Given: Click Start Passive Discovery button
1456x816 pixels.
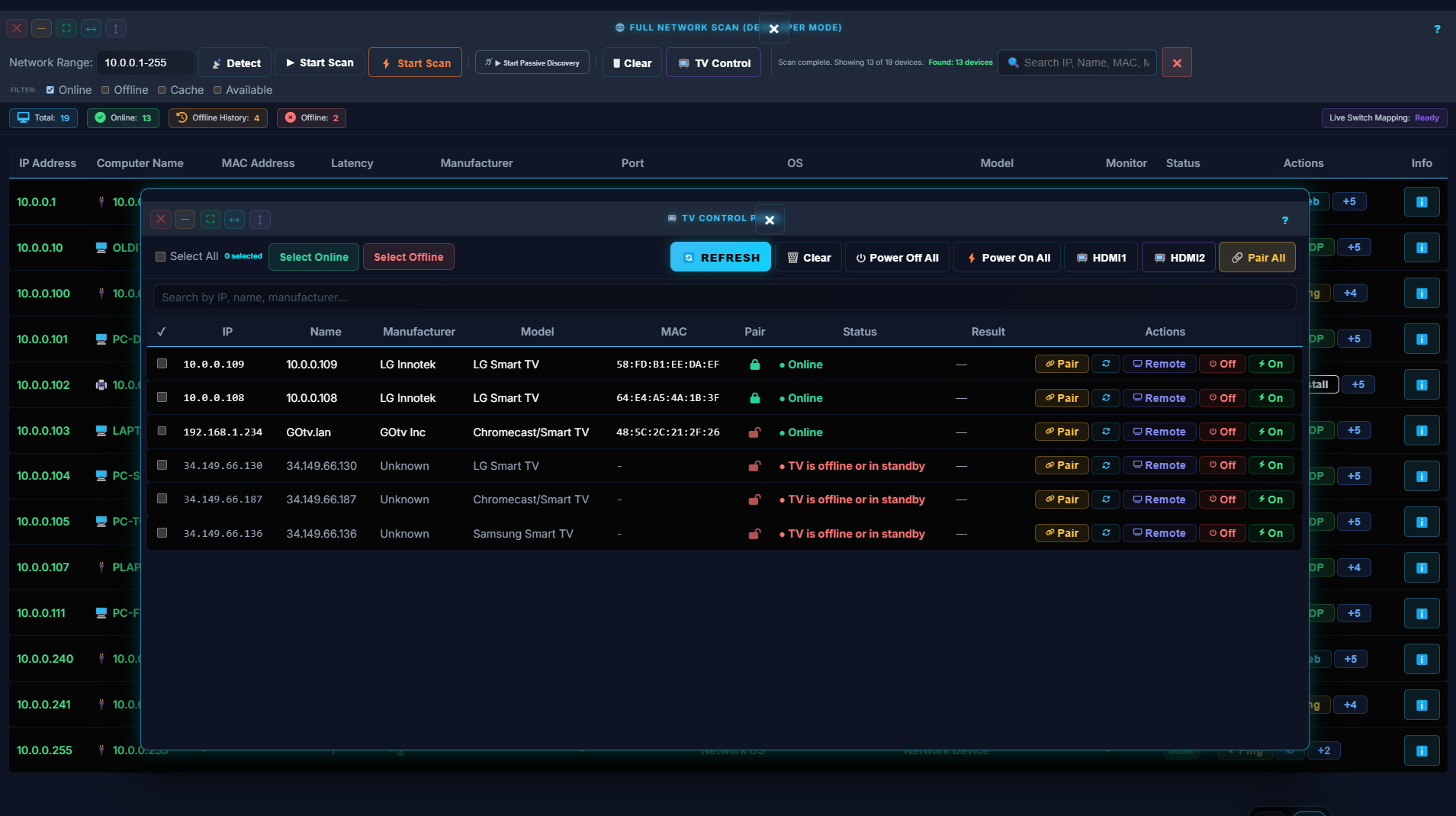Looking at the screenshot, I should 533,63.
